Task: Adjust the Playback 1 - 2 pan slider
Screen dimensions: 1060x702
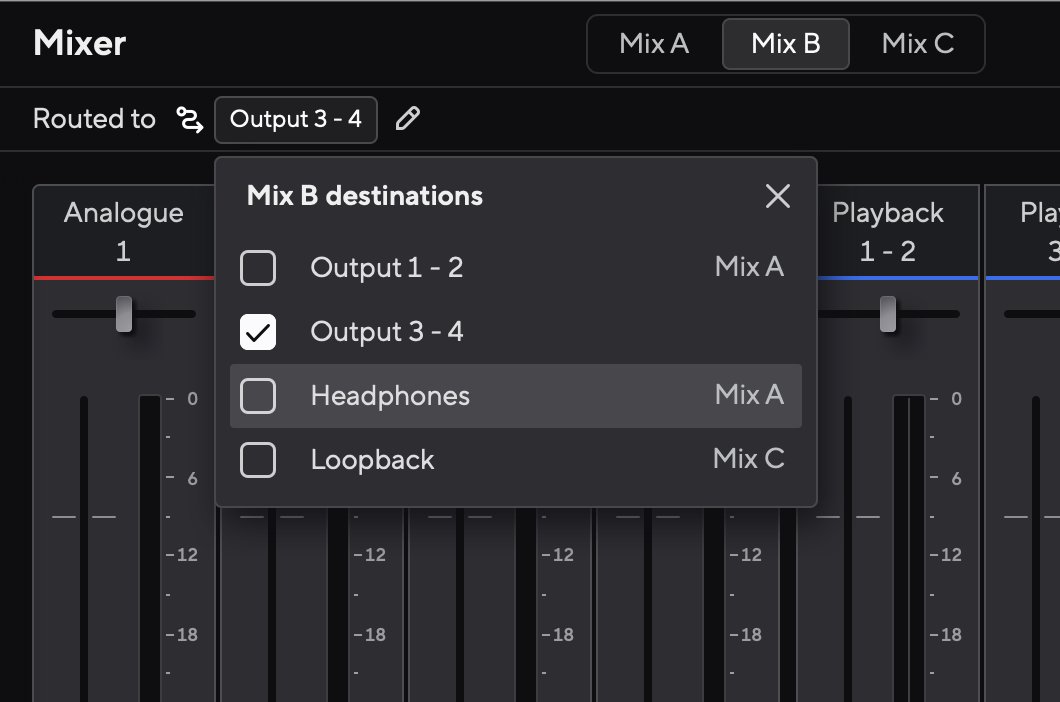Action: tap(888, 314)
